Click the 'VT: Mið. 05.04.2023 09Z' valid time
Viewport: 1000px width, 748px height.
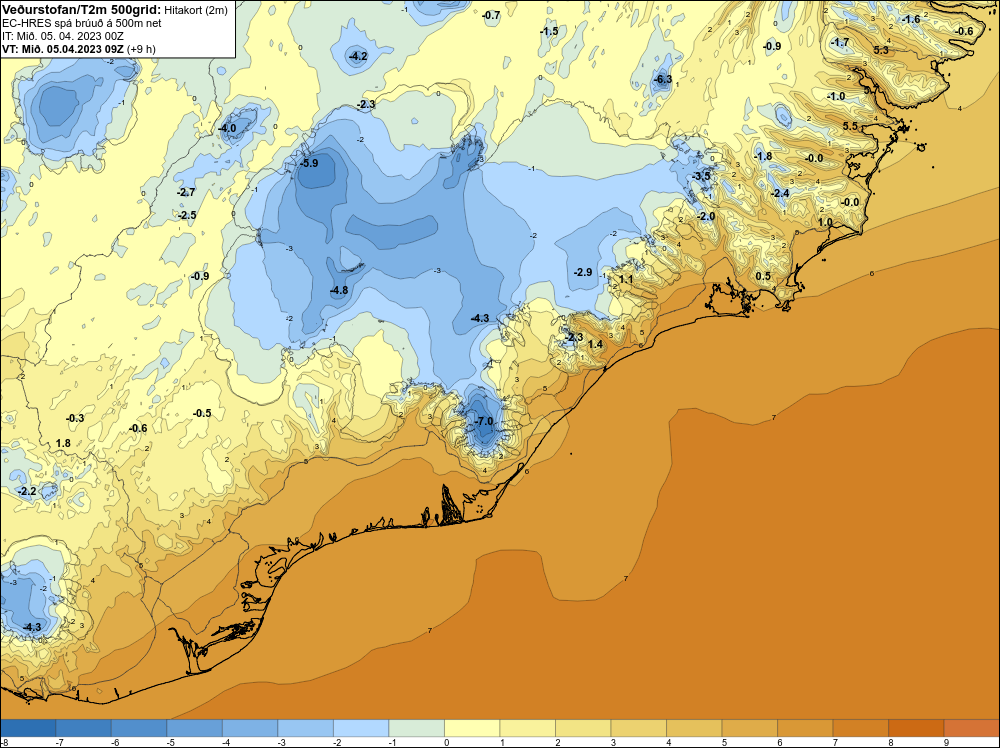[x=63, y=49]
